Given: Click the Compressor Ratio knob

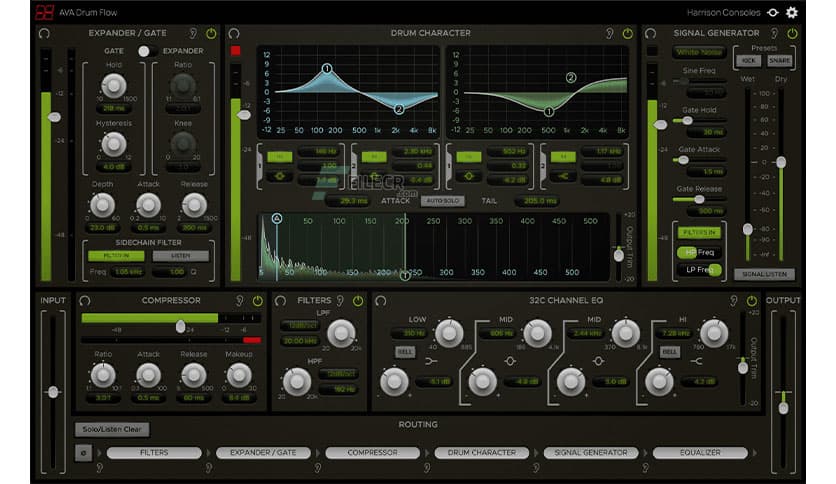Looking at the screenshot, I should (103, 375).
